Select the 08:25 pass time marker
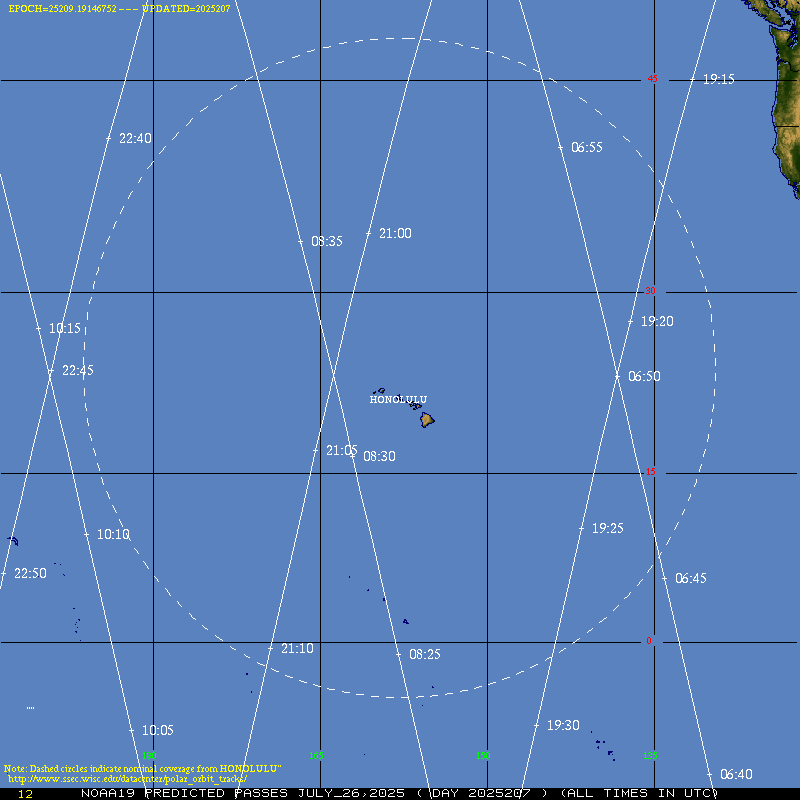800x800 pixels. (424, 654)
